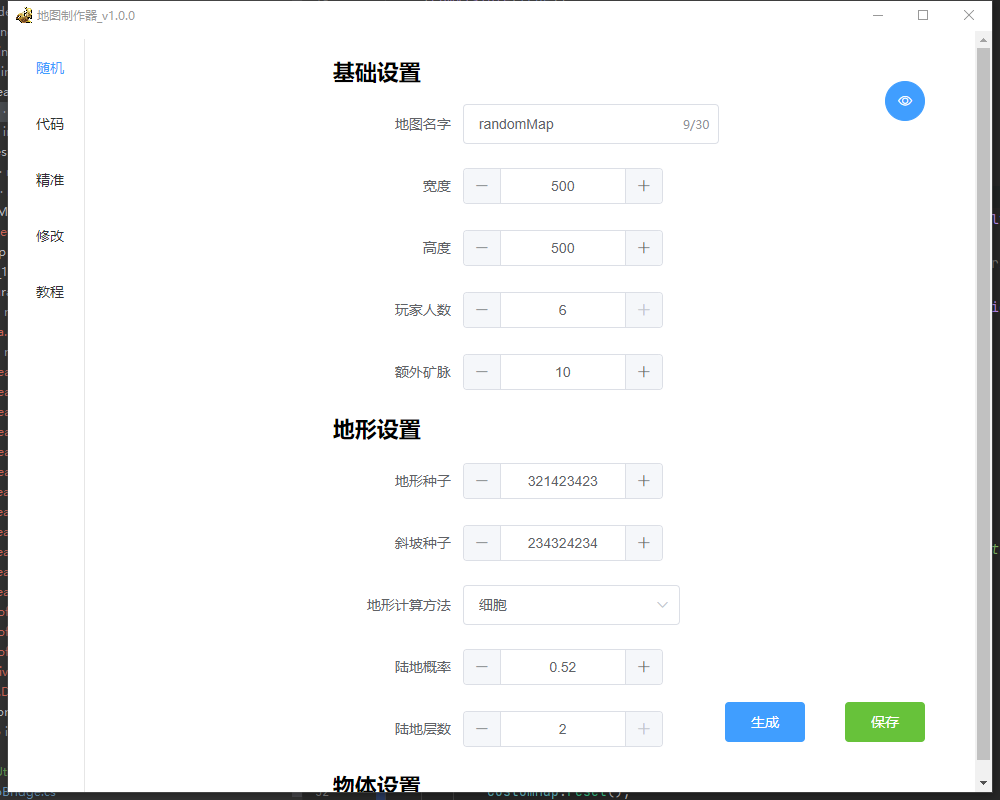Select the 精准 sidebar tab
Viewport: 1000px width, 800px height.
[50, 180]
